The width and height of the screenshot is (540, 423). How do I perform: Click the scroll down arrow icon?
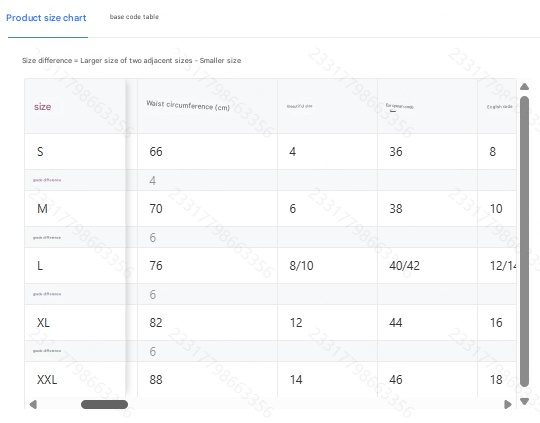pos(524,402)
